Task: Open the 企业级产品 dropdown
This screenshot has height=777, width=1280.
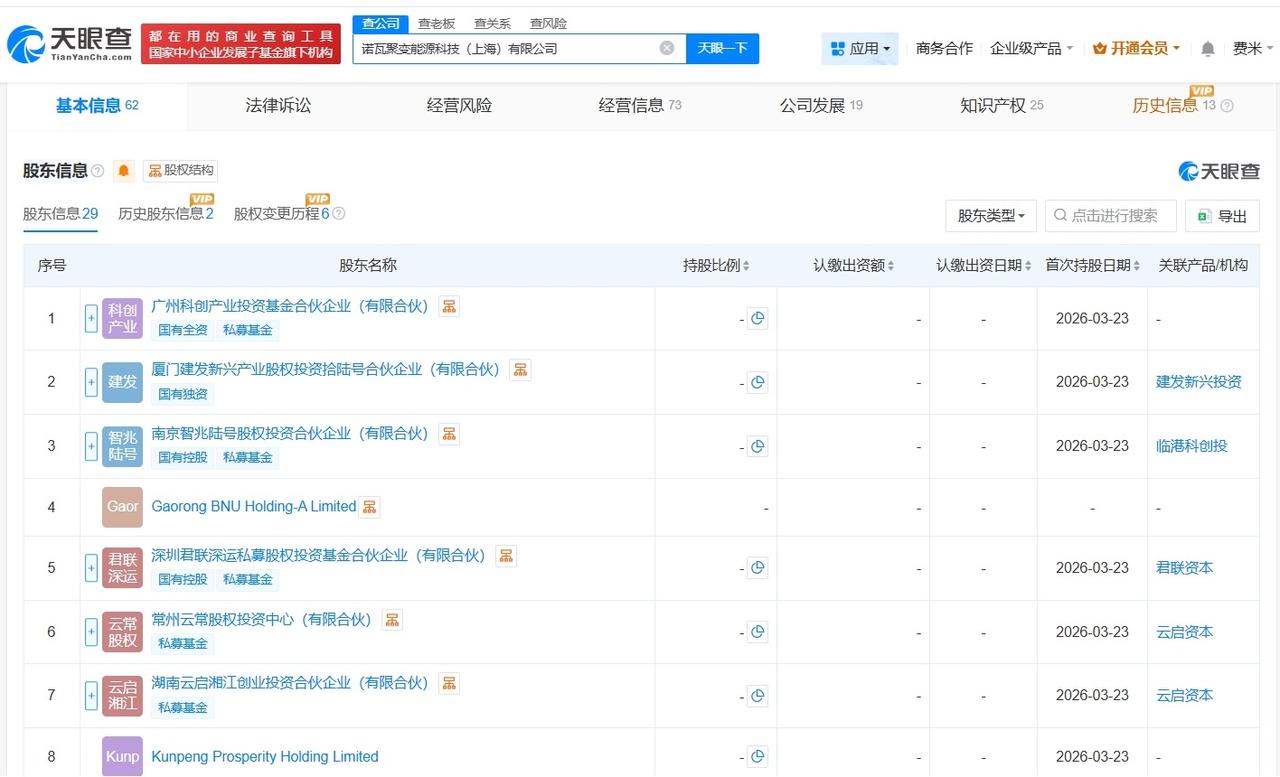Action: (x=1031, y=48)
